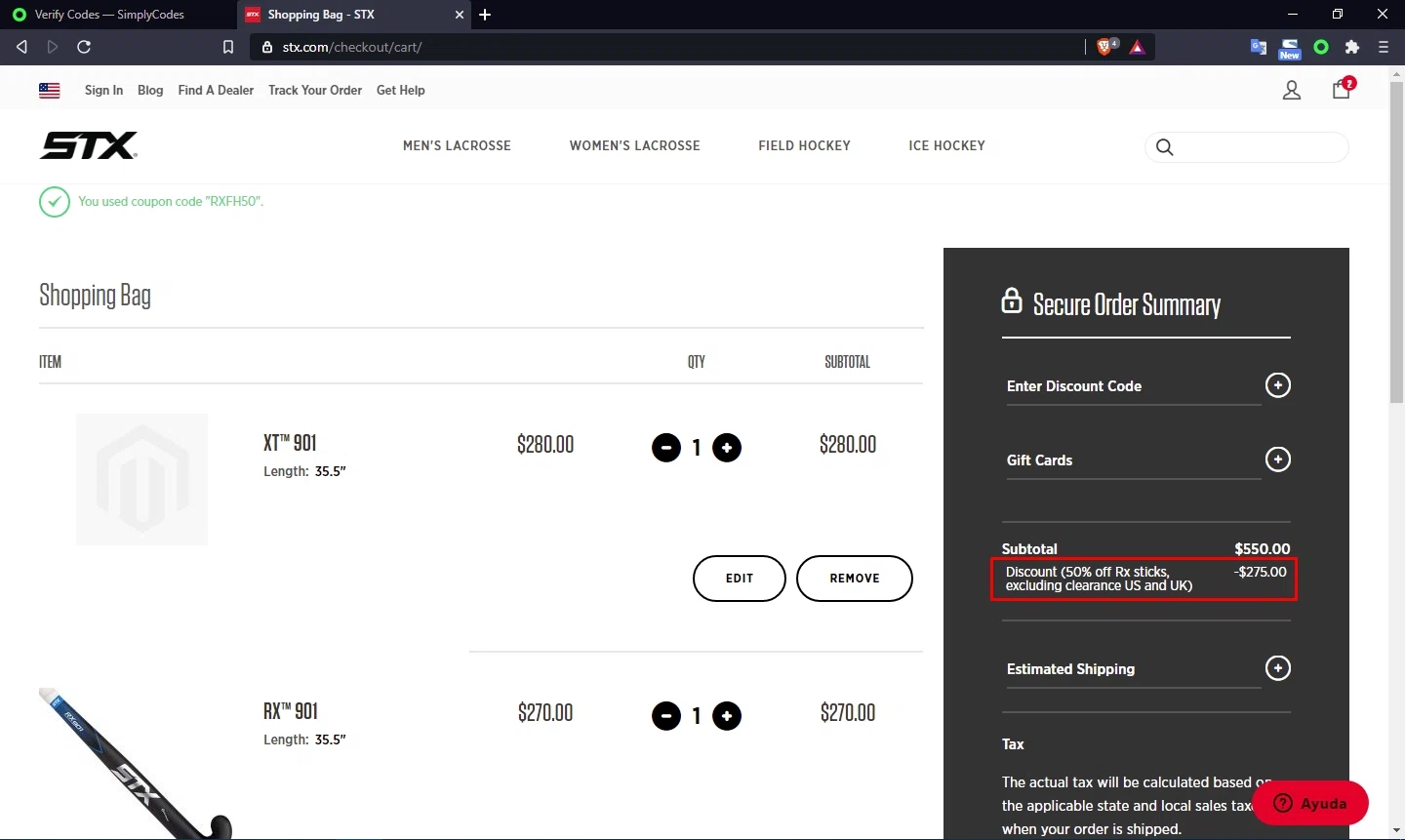Click the US flag country selector
Image resolution: width=1405 pixels, height=840 pixels.
tap(50, 91)
